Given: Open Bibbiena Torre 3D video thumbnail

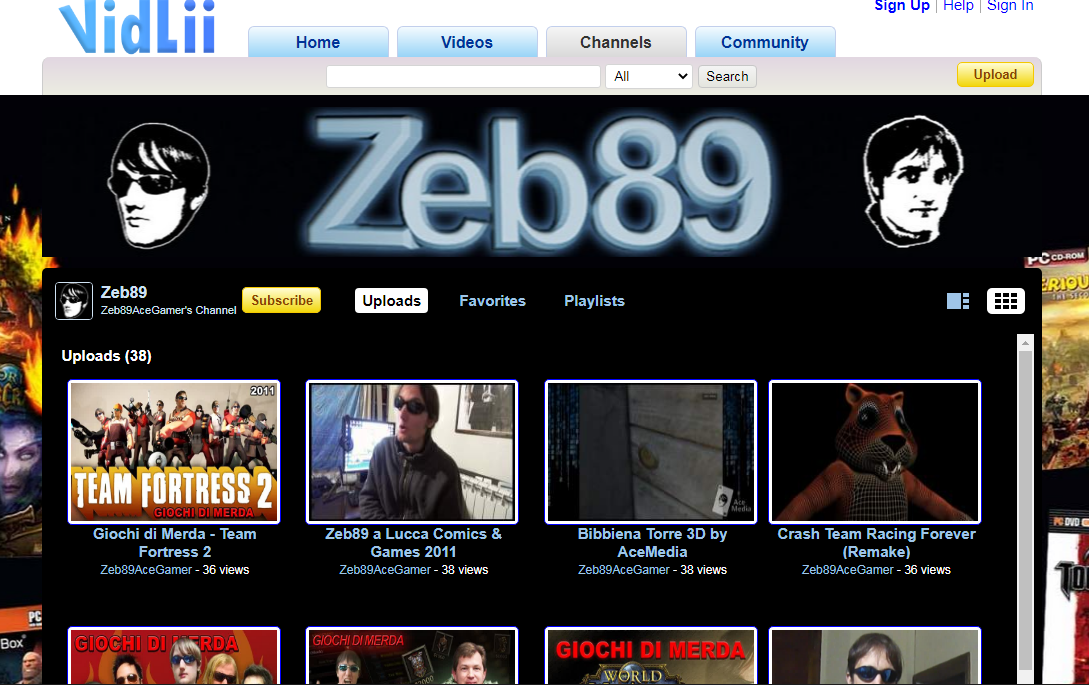Looking at the screenshot, I should pyautogui.click(x=651, y=452).
